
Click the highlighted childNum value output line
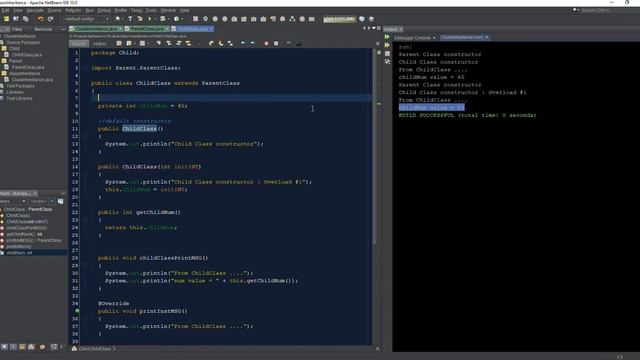point(431,108)
